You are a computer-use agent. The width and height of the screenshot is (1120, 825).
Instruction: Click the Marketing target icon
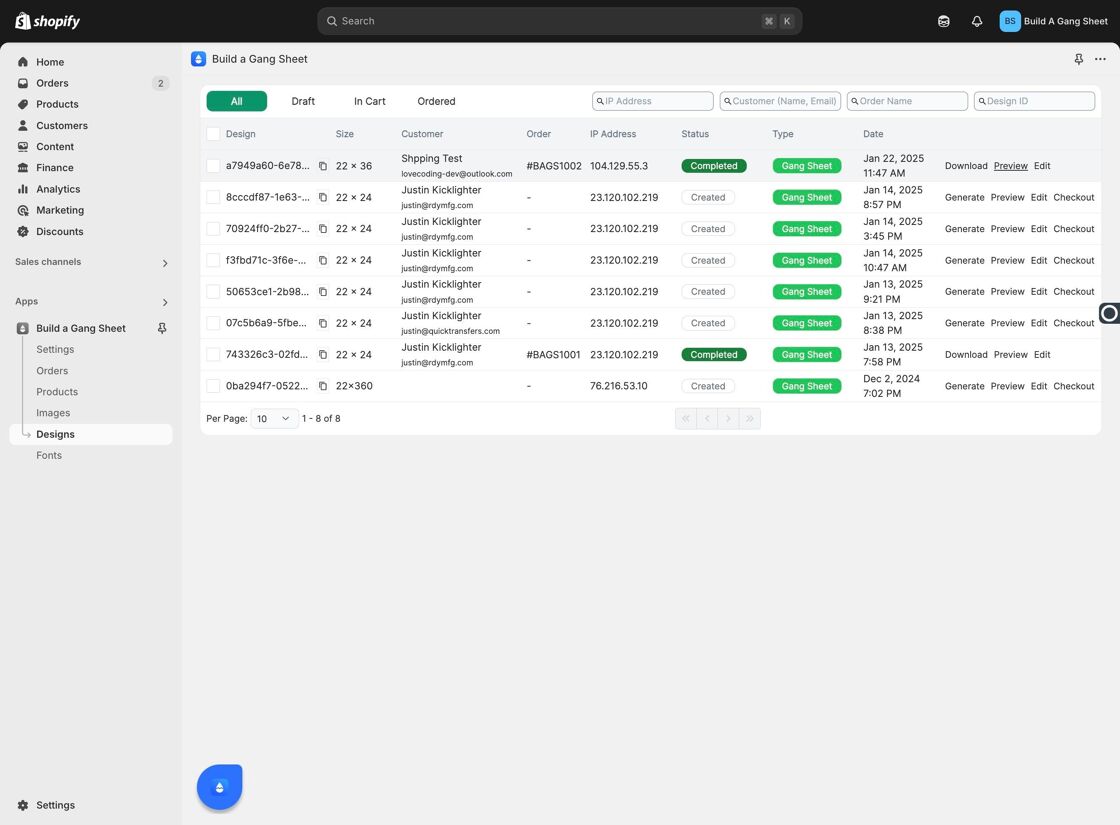click(23, 210)
